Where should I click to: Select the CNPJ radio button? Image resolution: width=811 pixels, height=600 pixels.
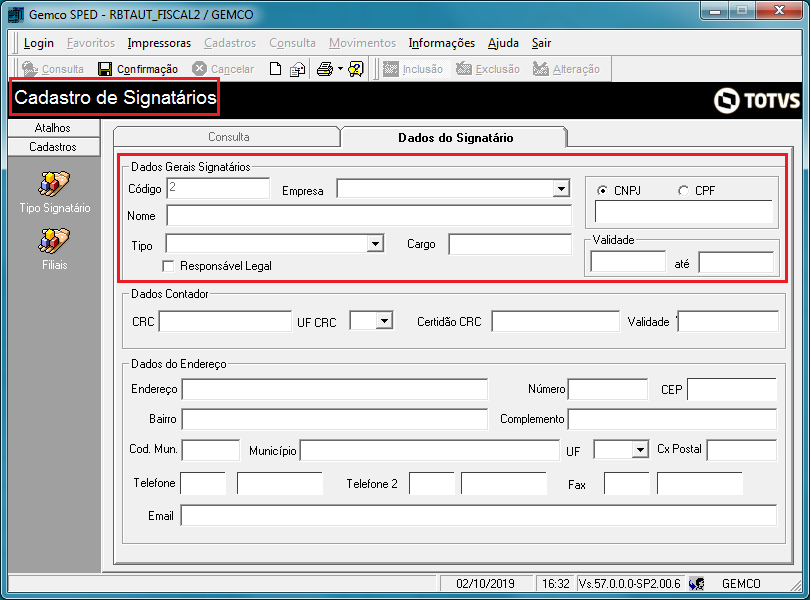pyautogui.click(x=602, y=190)
